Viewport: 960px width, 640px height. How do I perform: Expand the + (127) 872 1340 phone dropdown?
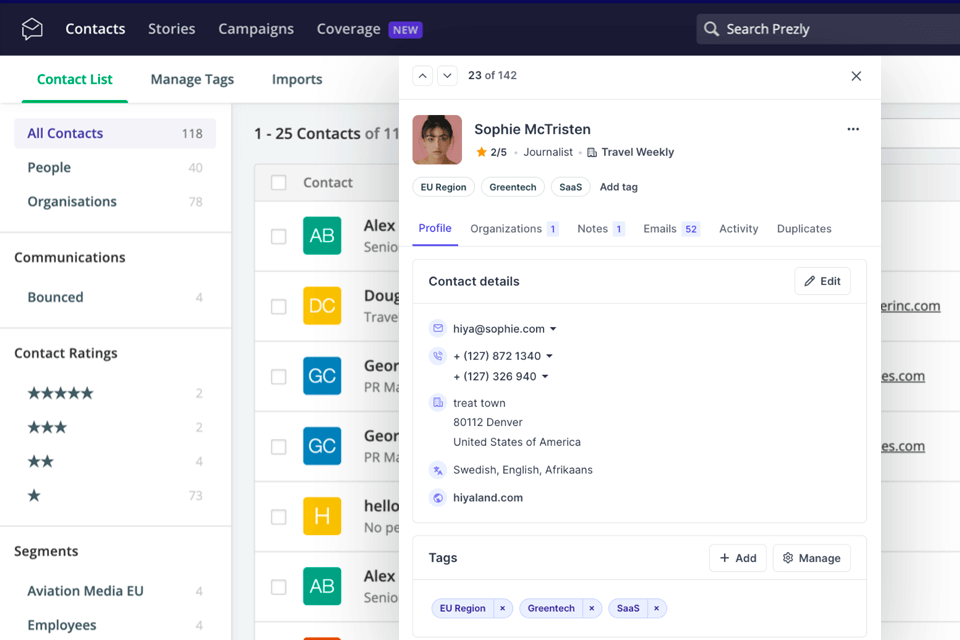[549, 356]
